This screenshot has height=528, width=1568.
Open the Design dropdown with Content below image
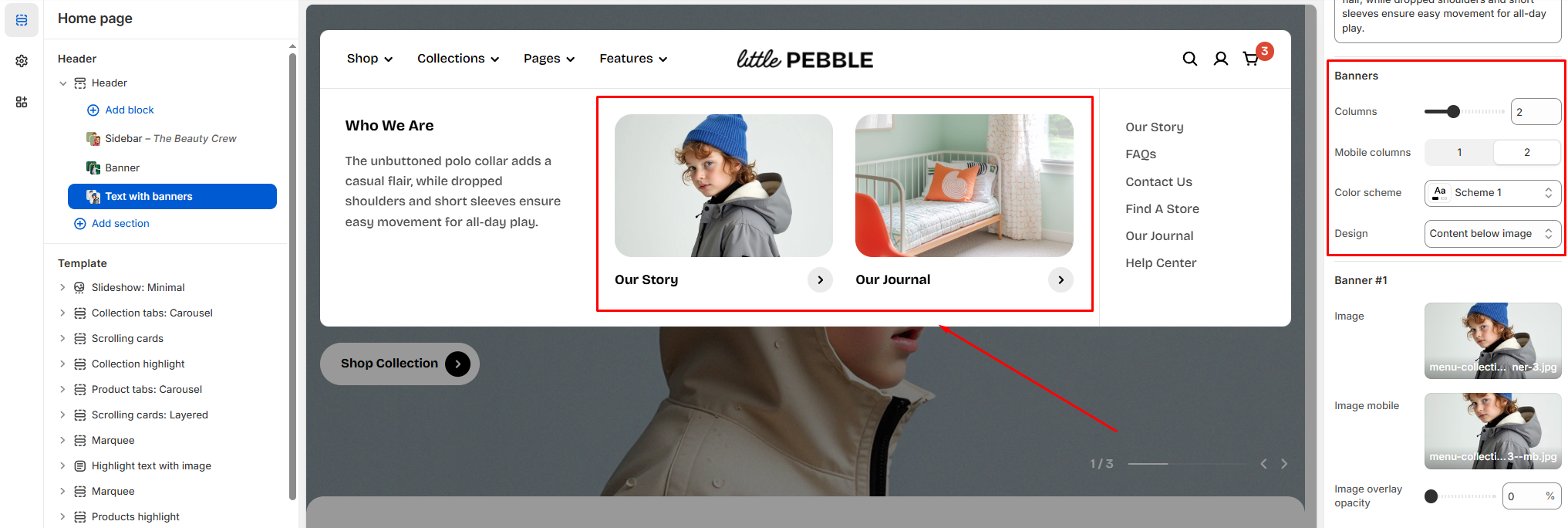pos(1492,234)
